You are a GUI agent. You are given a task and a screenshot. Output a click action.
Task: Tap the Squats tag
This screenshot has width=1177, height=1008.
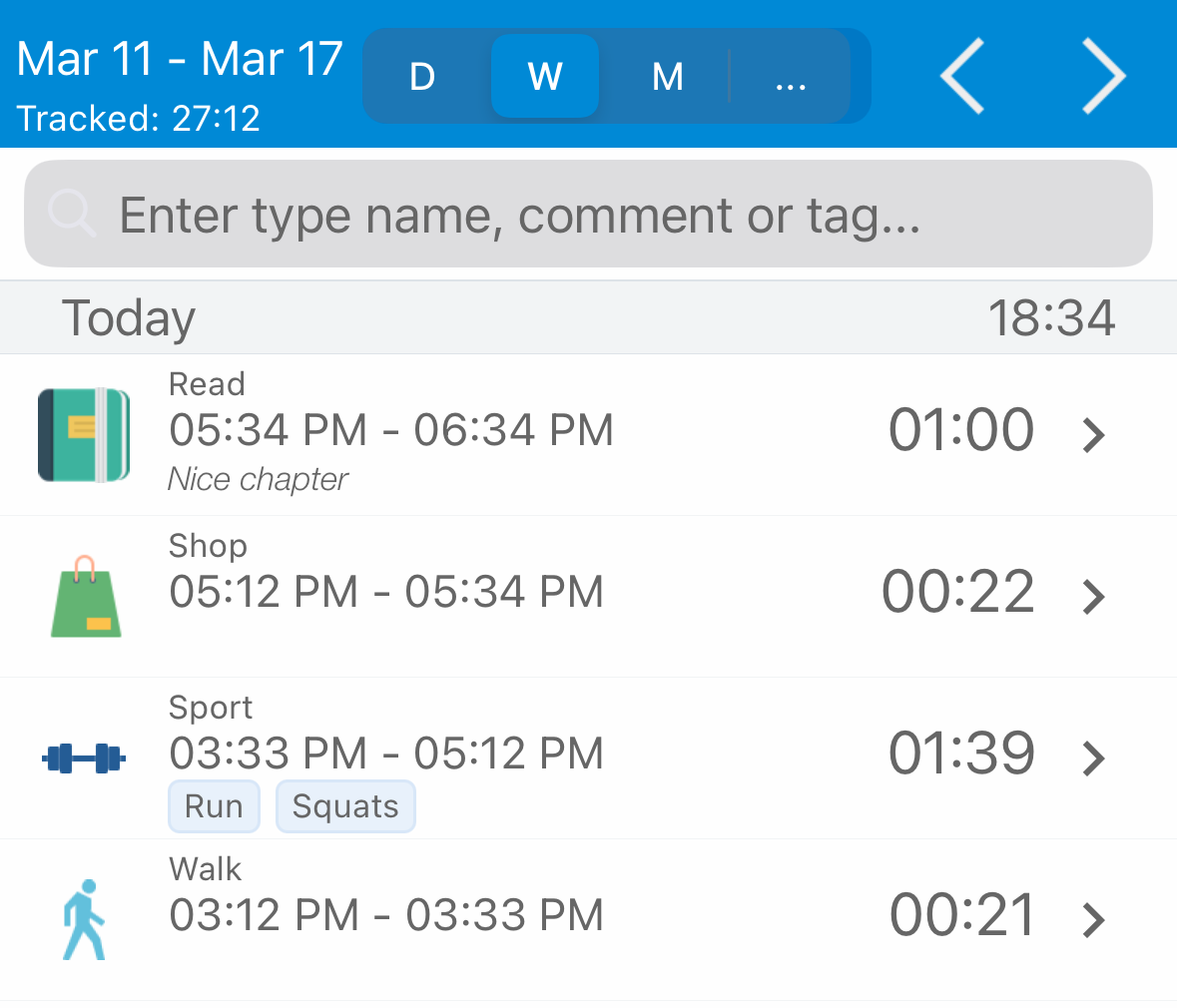[x=345, y=806]
